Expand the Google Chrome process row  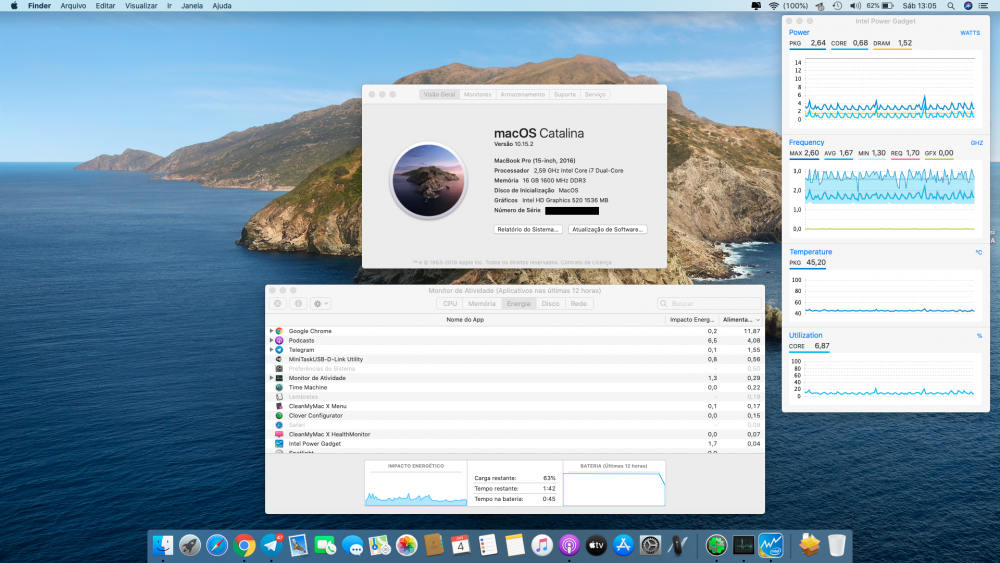coord(271,331)
